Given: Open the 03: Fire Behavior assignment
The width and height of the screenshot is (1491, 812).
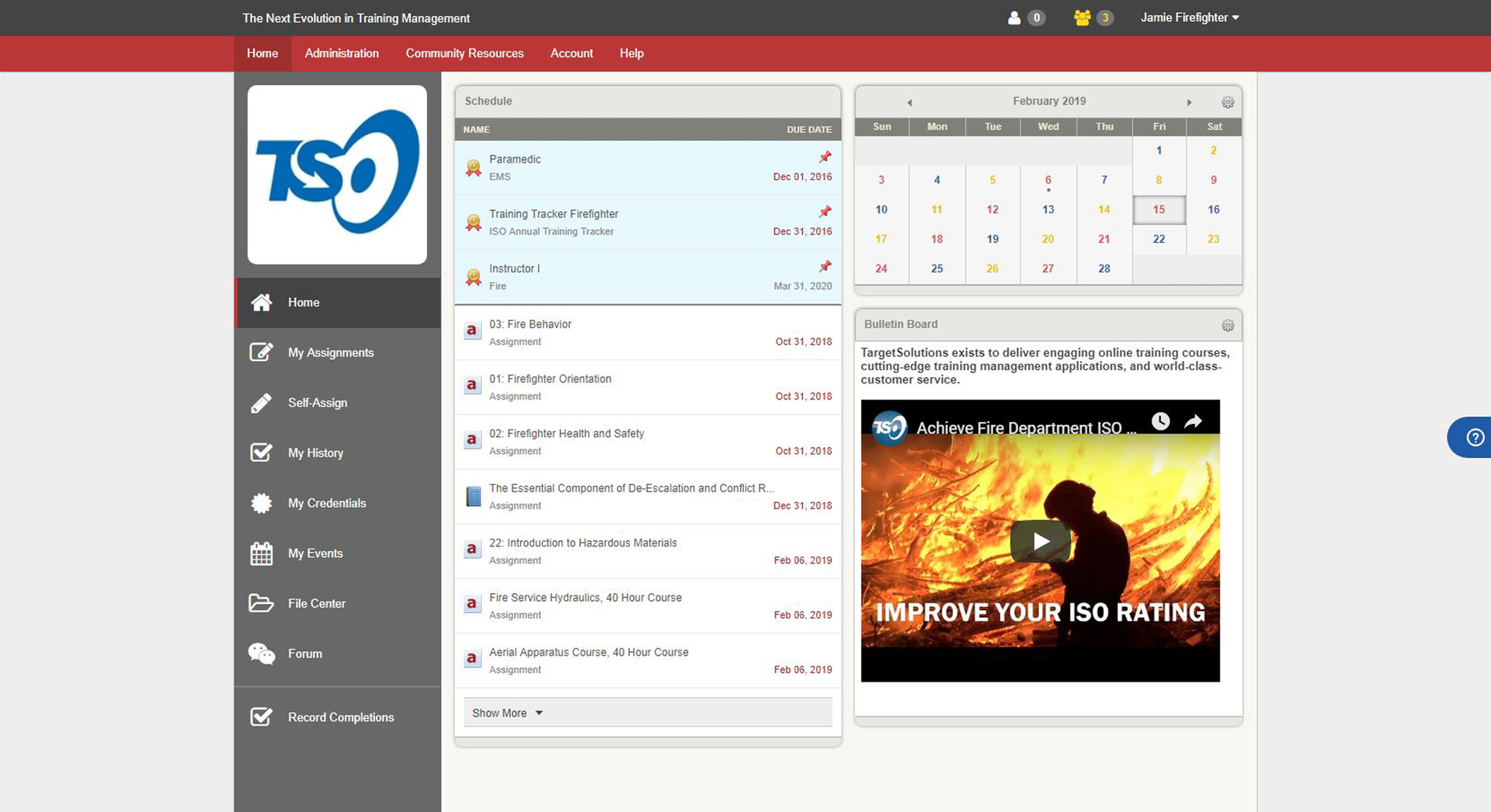Looking at the screenshot, I should pos(530,324).
